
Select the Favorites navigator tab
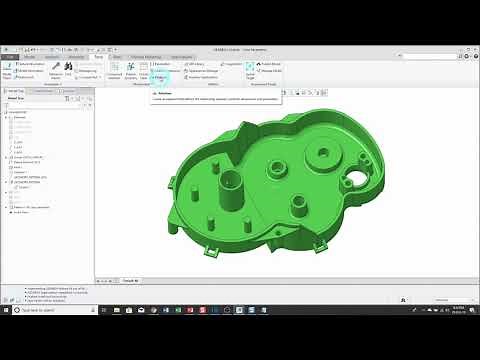[67, 91]
